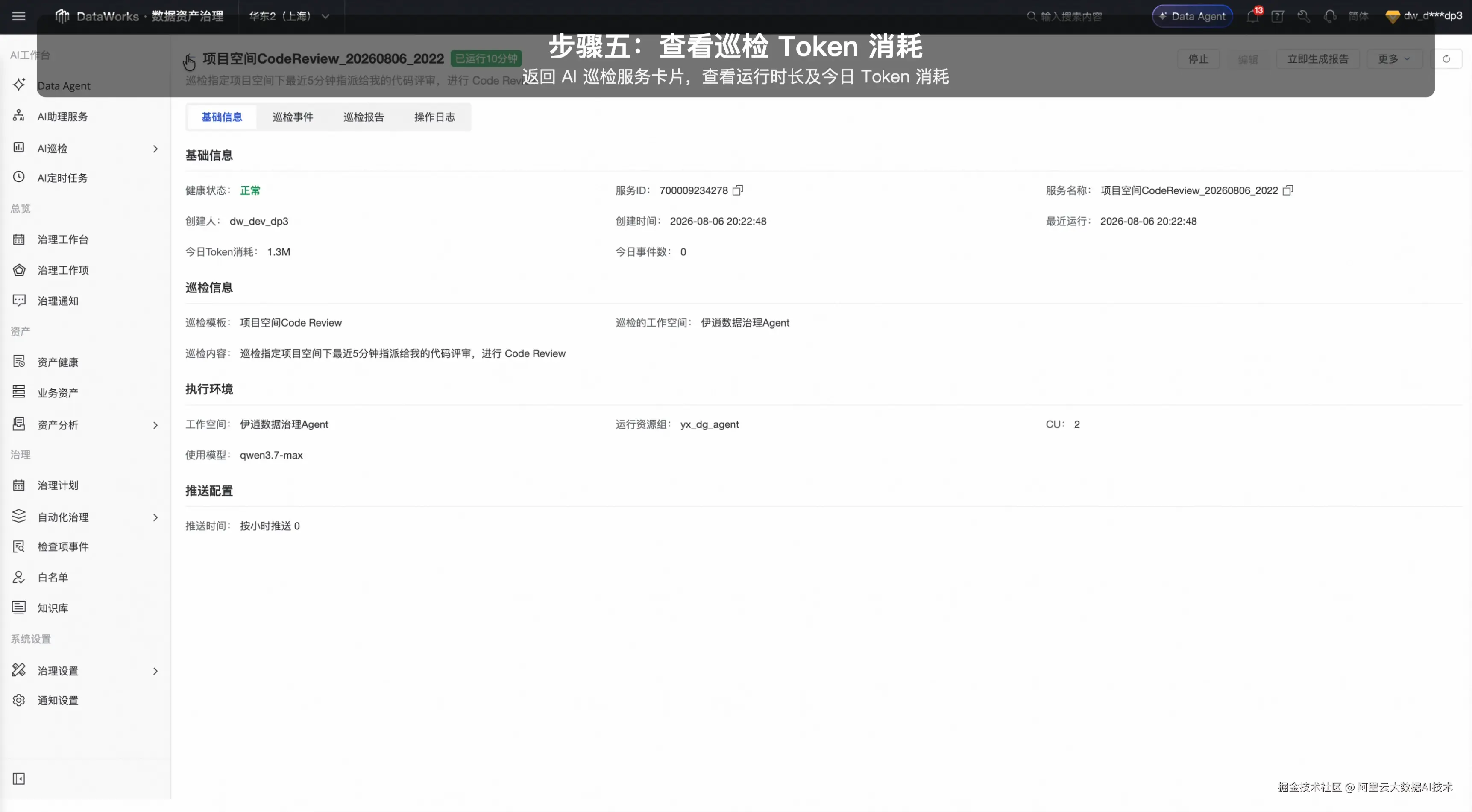Select the 基础信息 tab
Image resolution: width=1472 pixels, height=812 pixels.
[222, 117]
